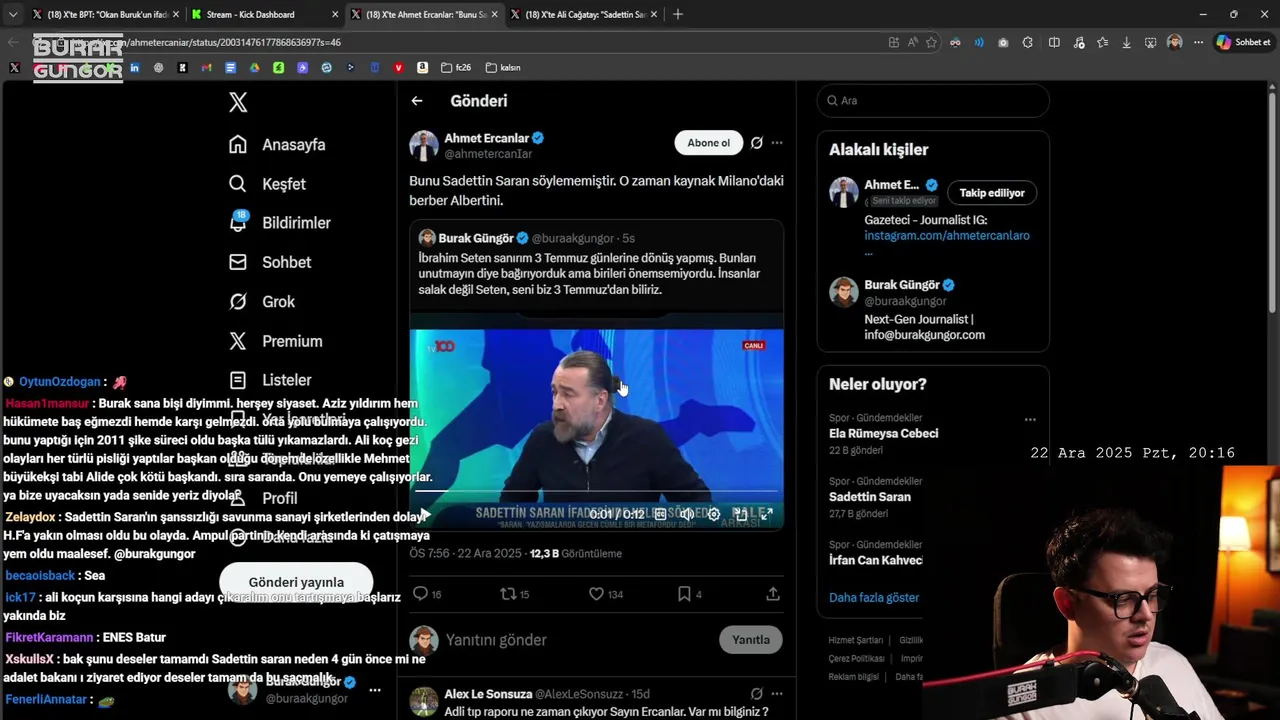Image resolution: width=1280 pixels, height=720 pixels.
Task: Like the post with 134 likes
Action: coord(605,594)
